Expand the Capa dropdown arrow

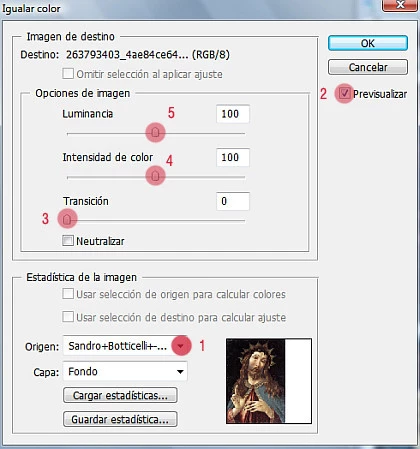[x=180, y=371]
